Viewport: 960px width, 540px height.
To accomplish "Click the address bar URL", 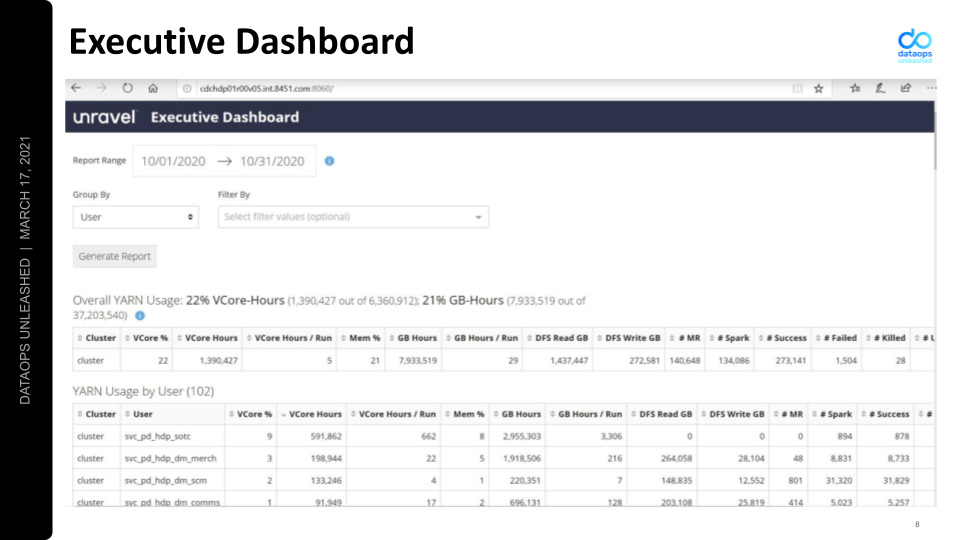I will pos(266,89).
